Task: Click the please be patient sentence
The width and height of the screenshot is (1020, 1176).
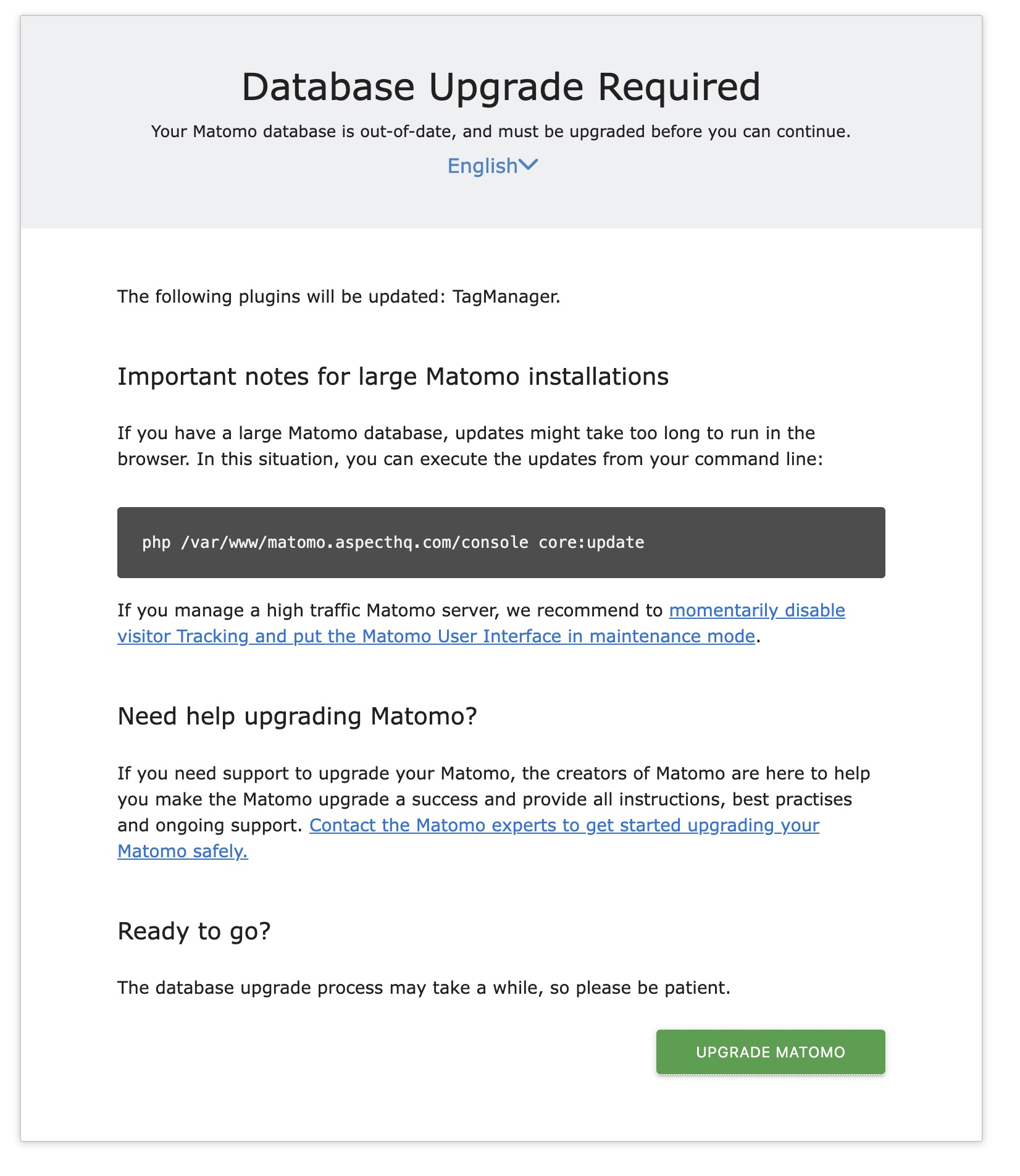Action: (424, 988)
